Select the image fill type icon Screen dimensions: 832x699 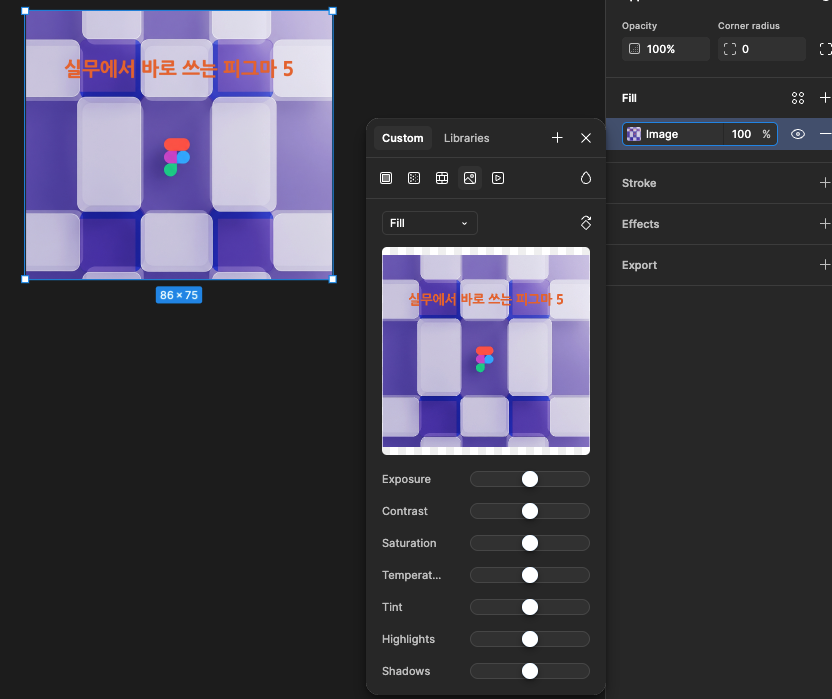470,178
